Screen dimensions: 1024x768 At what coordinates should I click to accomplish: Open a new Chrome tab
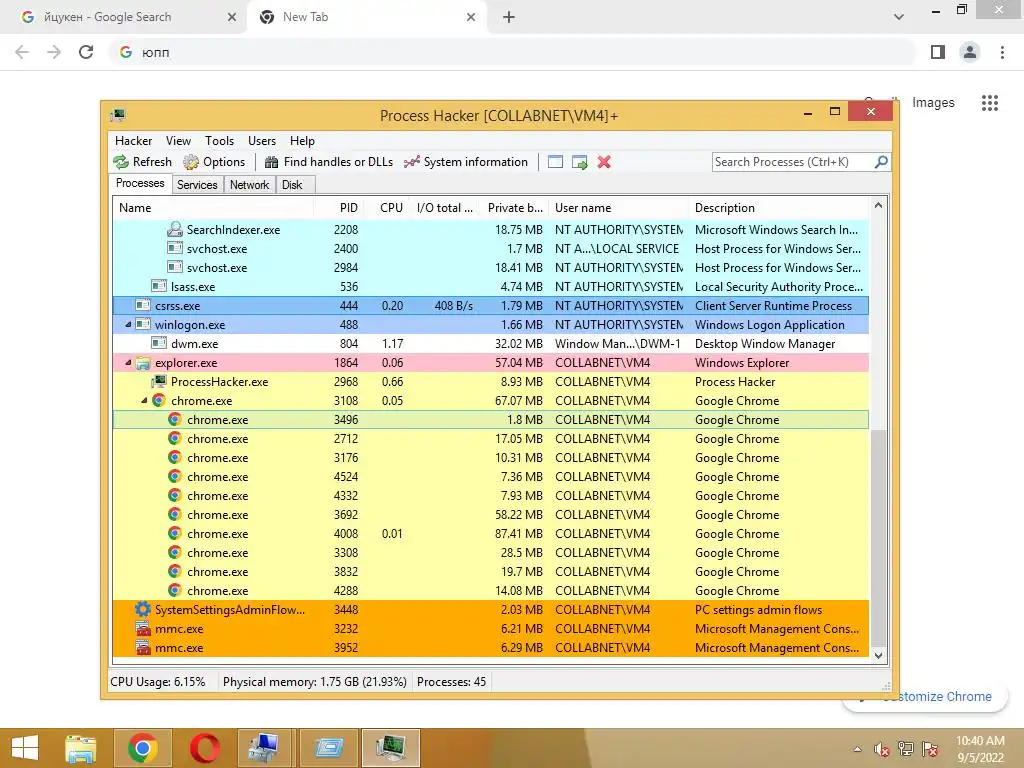pos(509,17)
